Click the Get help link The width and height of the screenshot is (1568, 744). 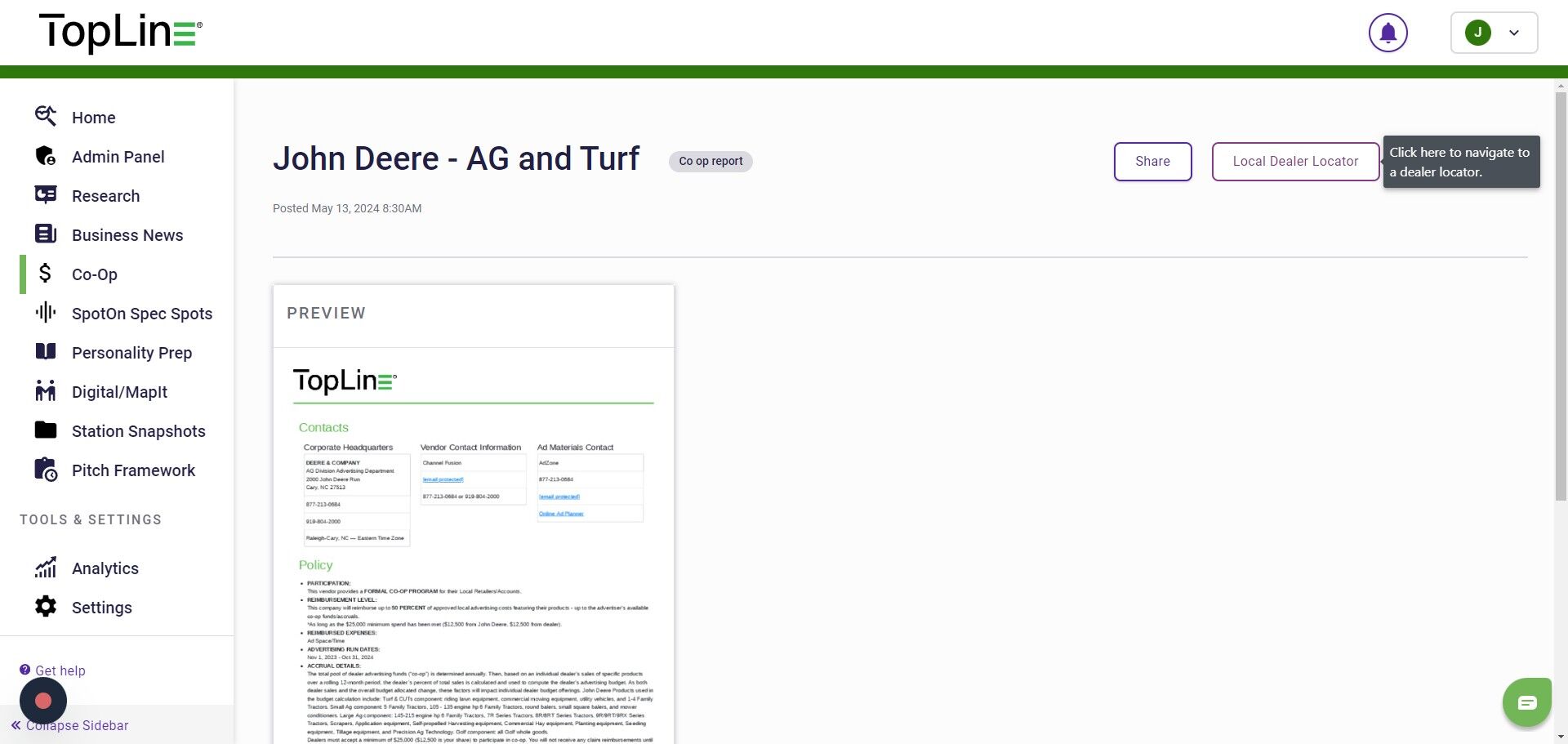pos(60,670)
